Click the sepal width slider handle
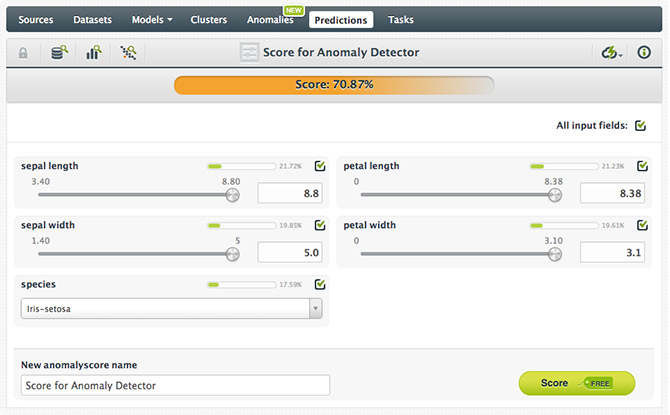Viewport: 670px width, 415px height. [x=232, y=254]
